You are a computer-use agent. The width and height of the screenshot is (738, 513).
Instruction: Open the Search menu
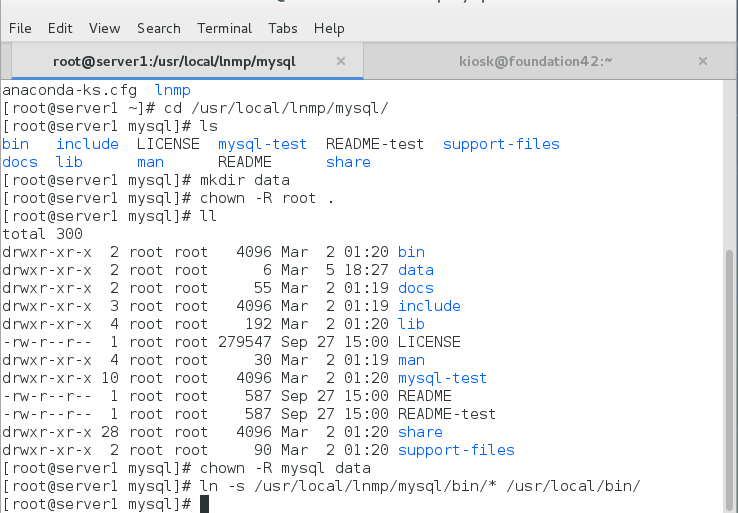coord(159,28)
